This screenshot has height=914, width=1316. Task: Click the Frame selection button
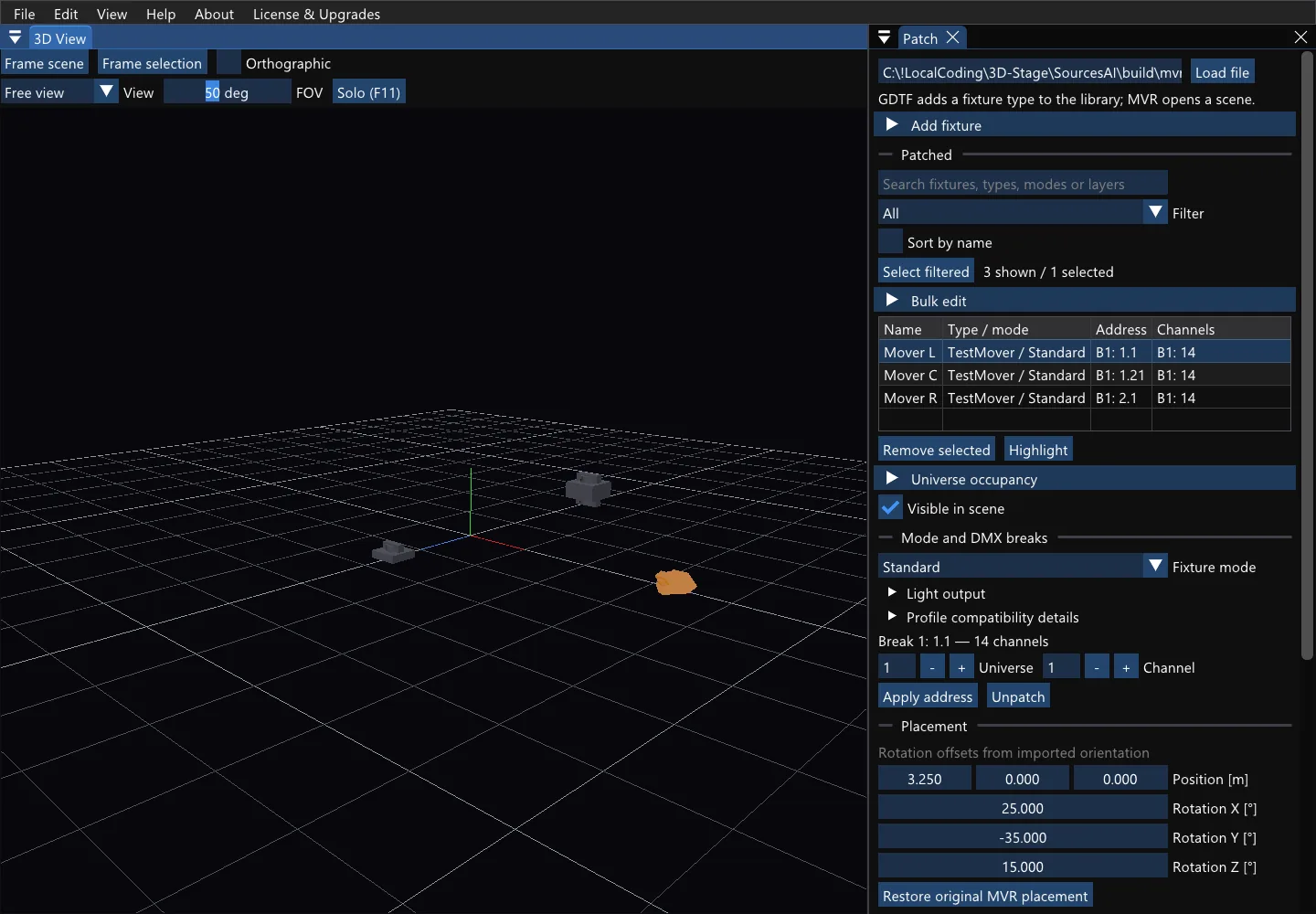point(152,63)
